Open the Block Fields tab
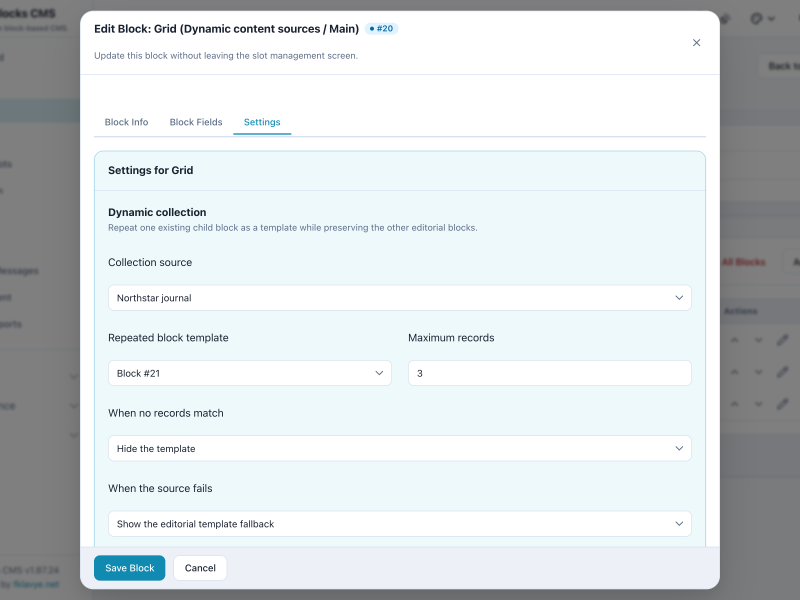Screen dimensions: 800x600 (196, 122)
